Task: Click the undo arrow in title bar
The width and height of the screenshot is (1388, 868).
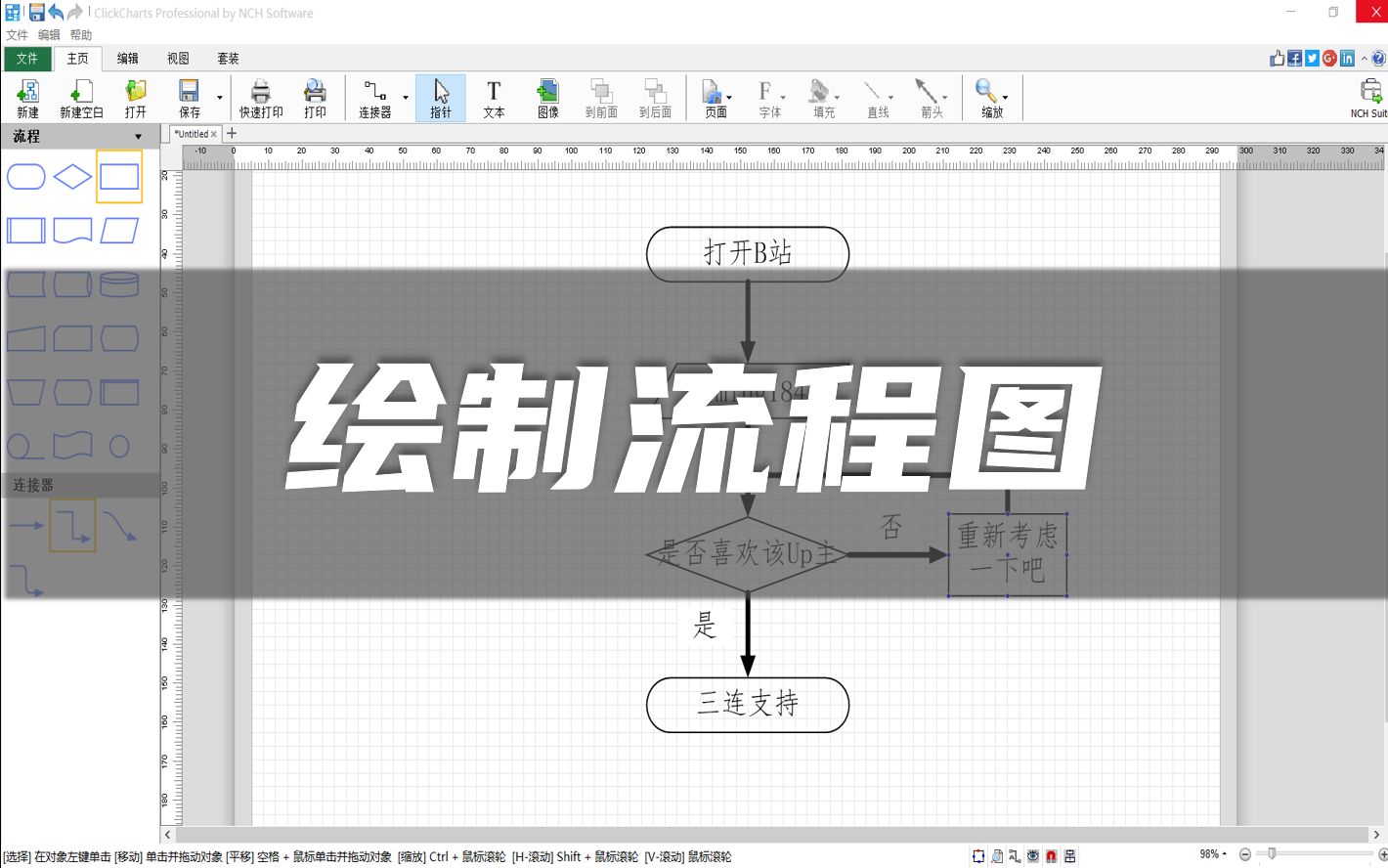Action: 56,12
